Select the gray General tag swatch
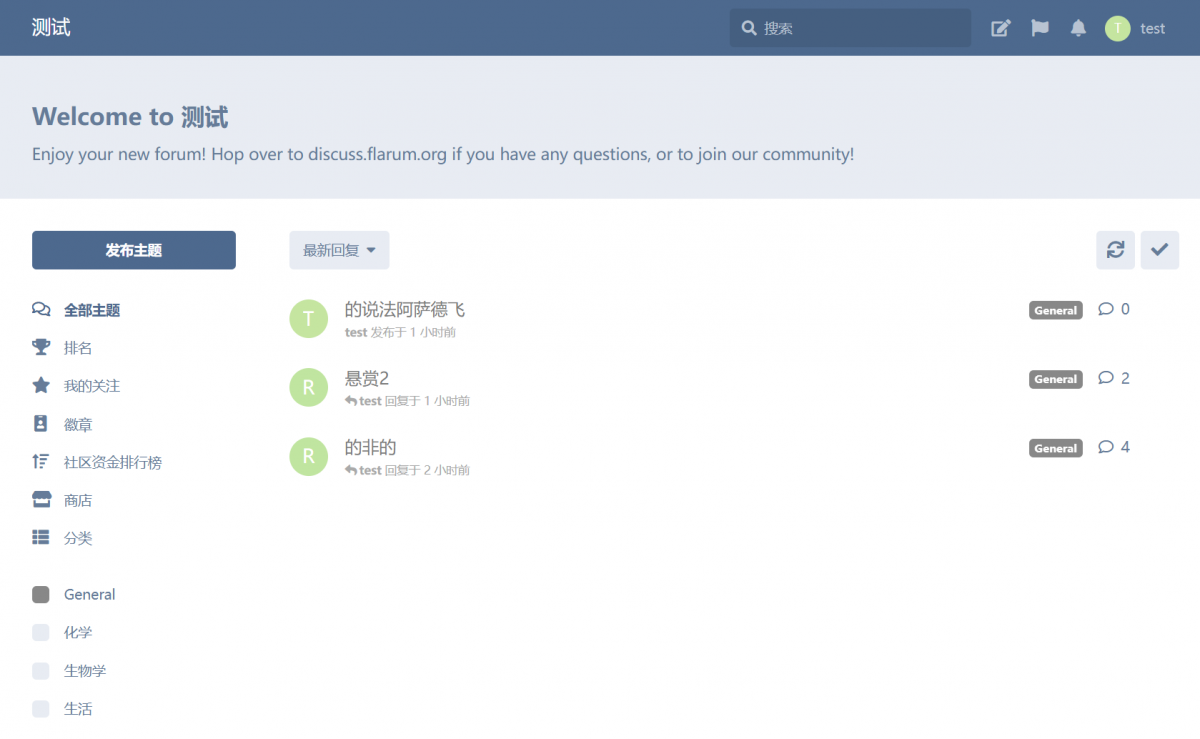1200x739 pixels. (x=41, y=594)
